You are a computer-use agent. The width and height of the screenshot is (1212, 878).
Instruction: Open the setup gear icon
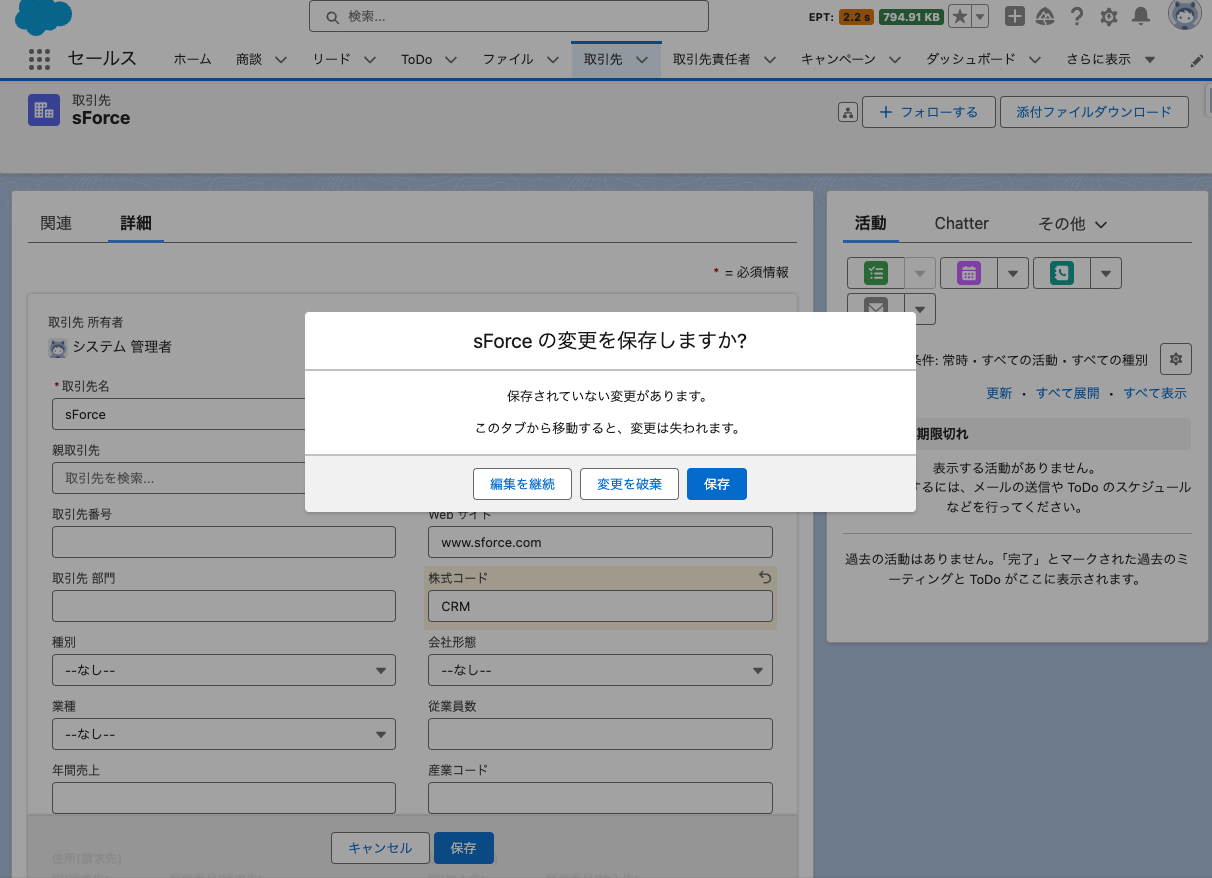[1109, 16]
